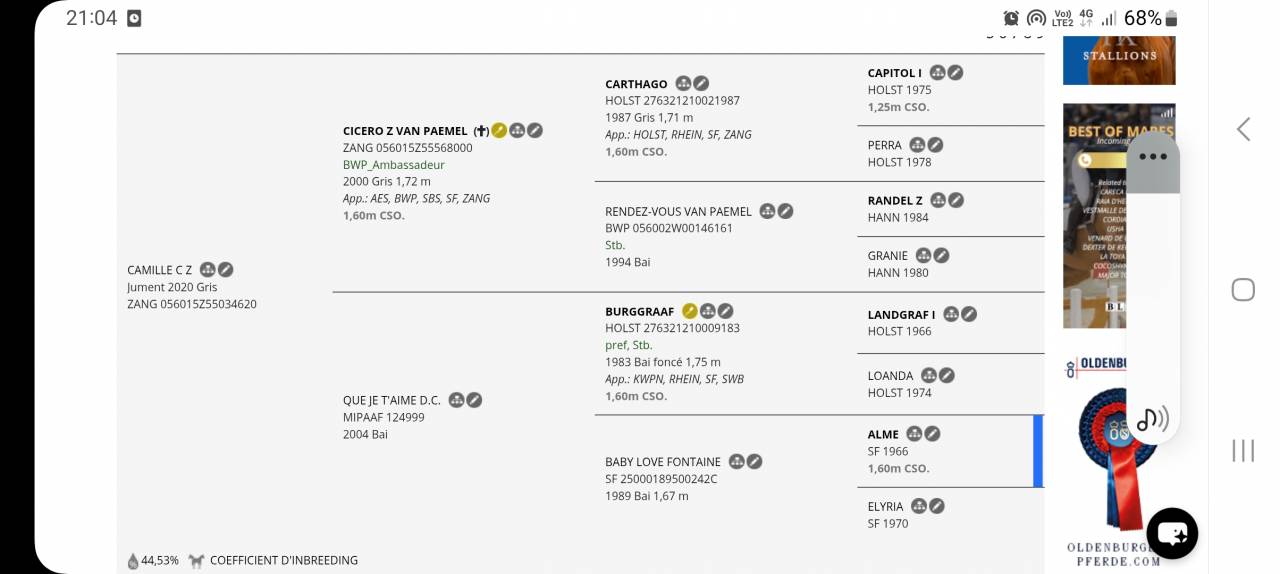Open the pedigree icon next to Landgraf I
Viewport: 1280px width, 574px height.
pos(951,314)
